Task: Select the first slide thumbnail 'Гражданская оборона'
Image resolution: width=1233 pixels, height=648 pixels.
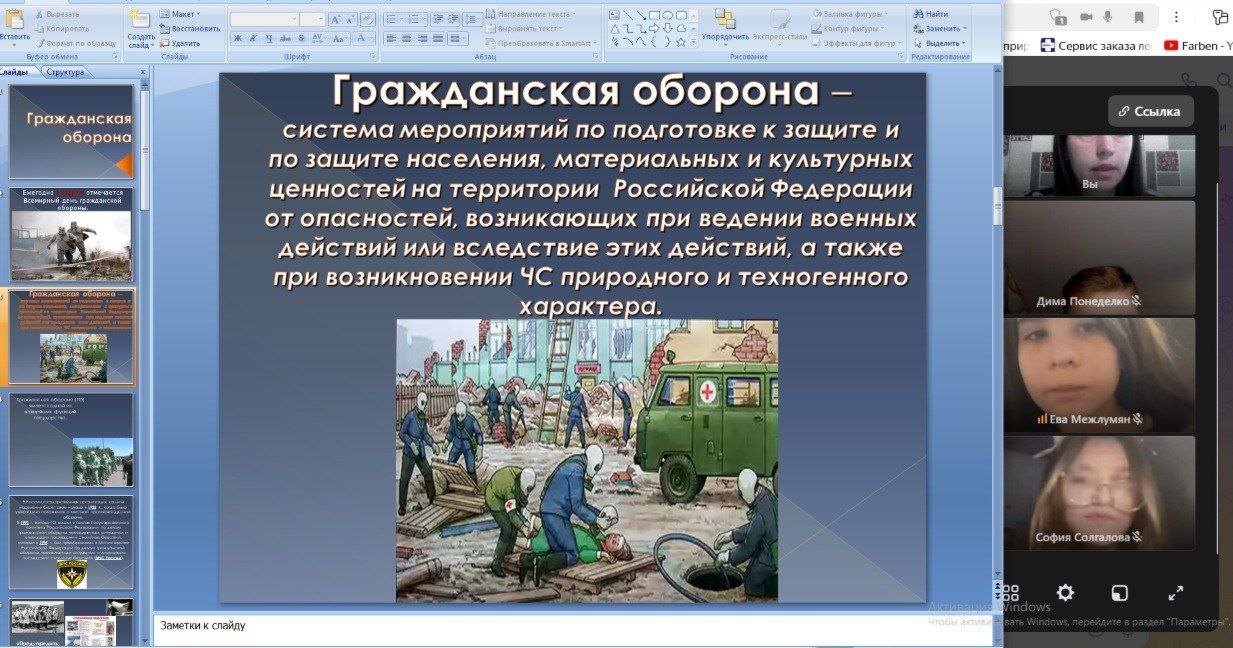Action: pyautogui.click(x=72, y=132)
